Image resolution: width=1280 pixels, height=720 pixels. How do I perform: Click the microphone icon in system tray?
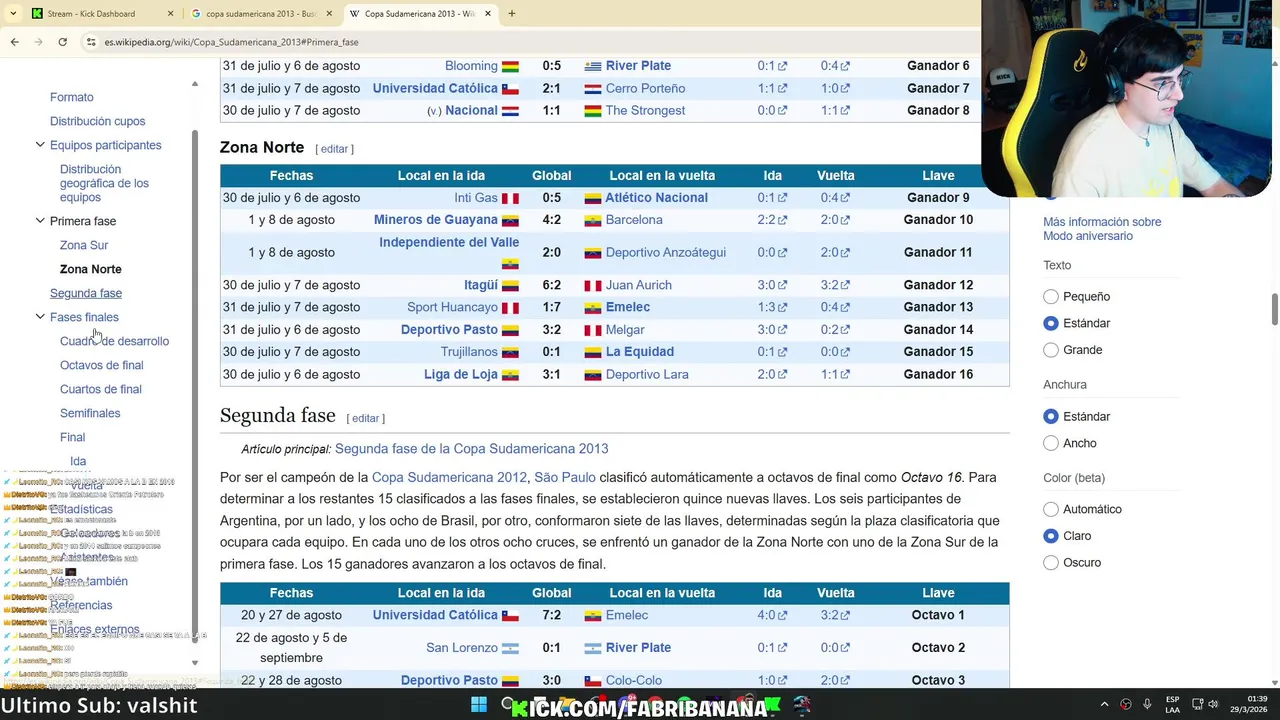click(x=1147, y=704)
